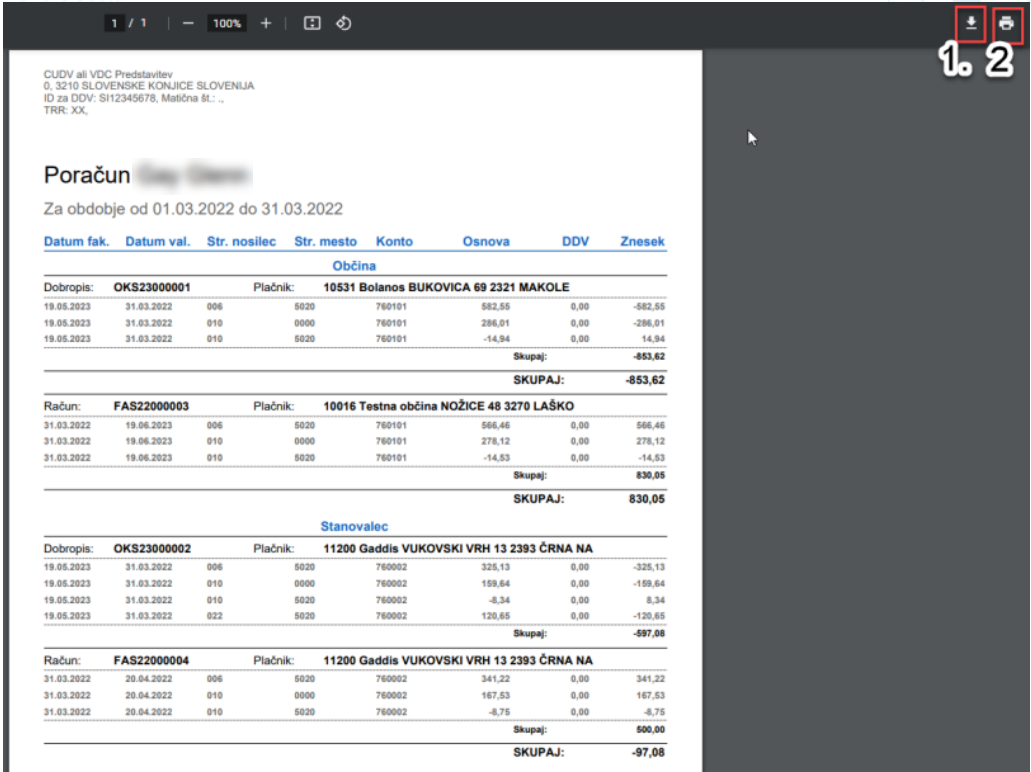Click the Str. mesto column header
This screenshot has width=1031, height=772.
click(x=325, y=241)
